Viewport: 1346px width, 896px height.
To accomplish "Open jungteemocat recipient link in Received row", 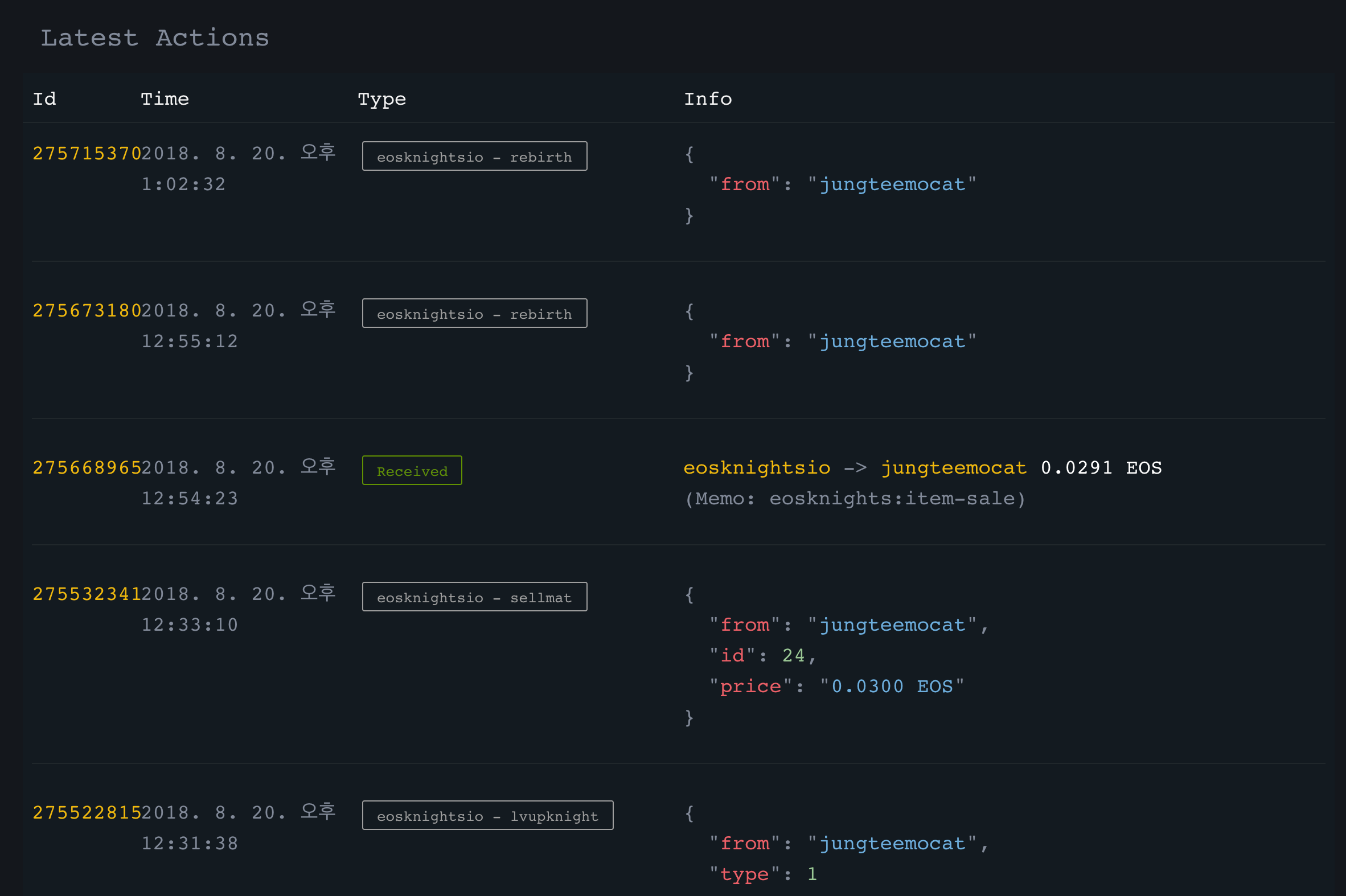I will click(x=953, y=468).
